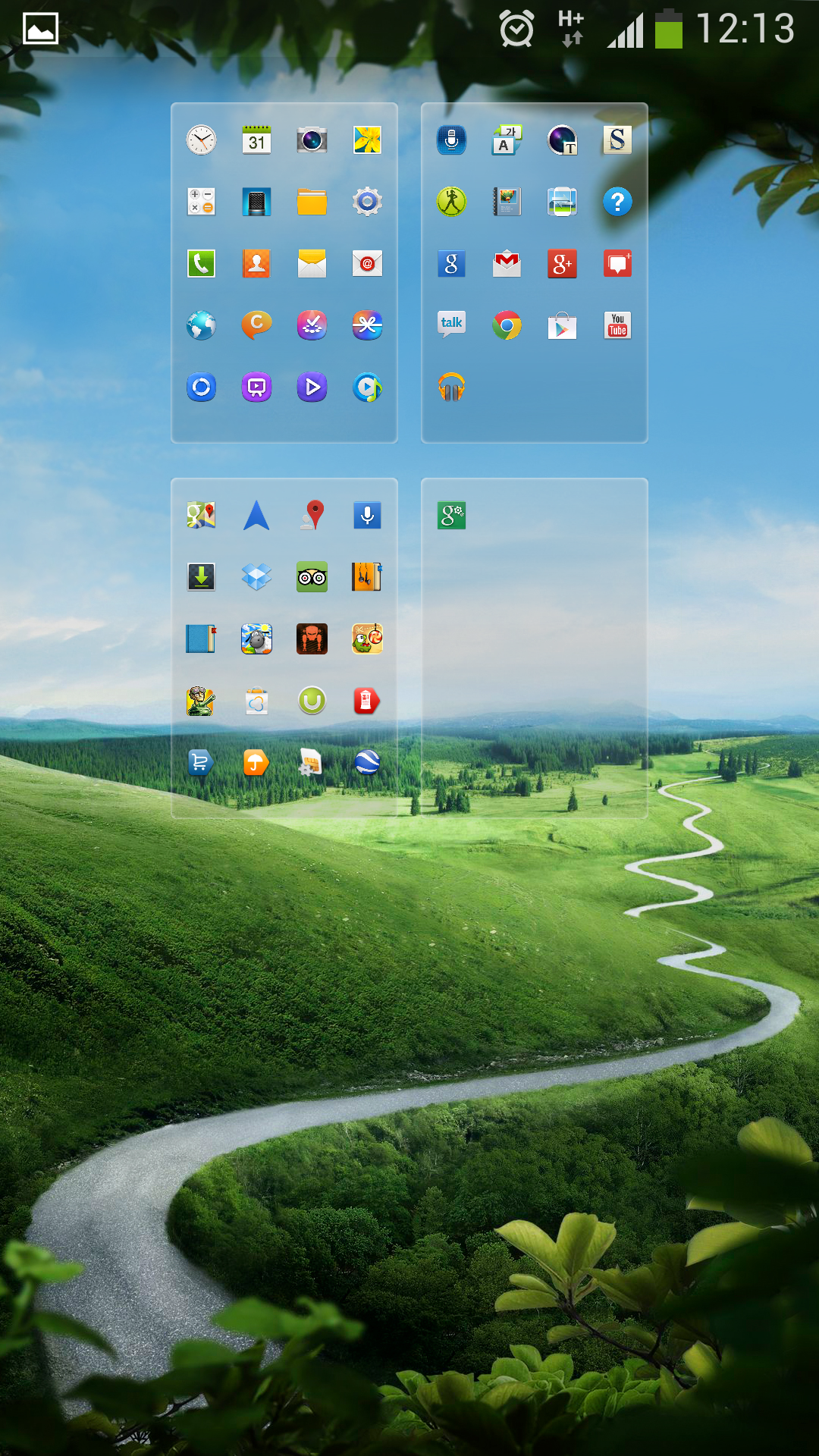Viewport: 819px width, 1456px height.
Task: Open the Settings gear icon
Action: (367, 202)
